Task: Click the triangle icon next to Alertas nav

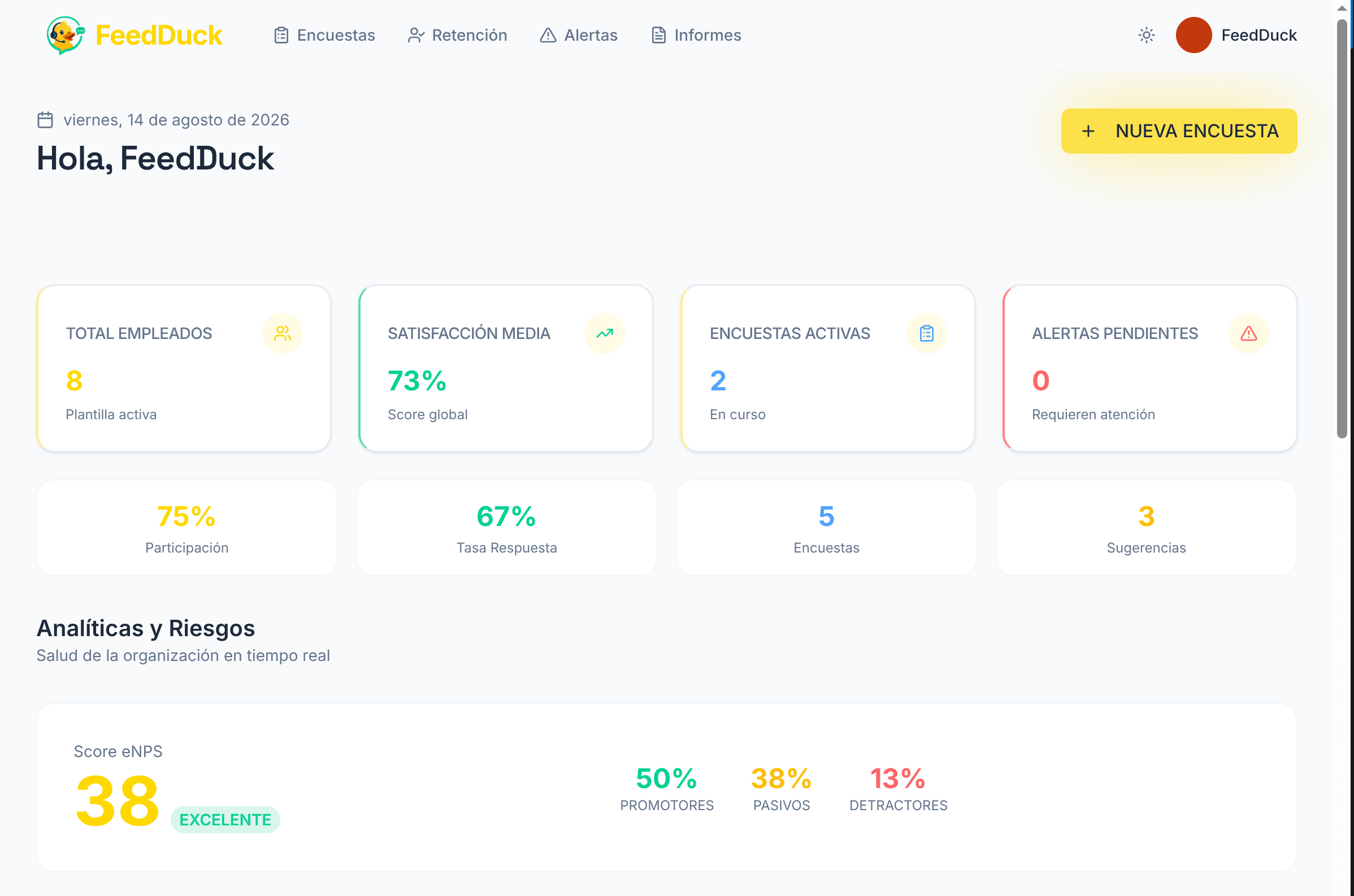Action: coord(548,36)
